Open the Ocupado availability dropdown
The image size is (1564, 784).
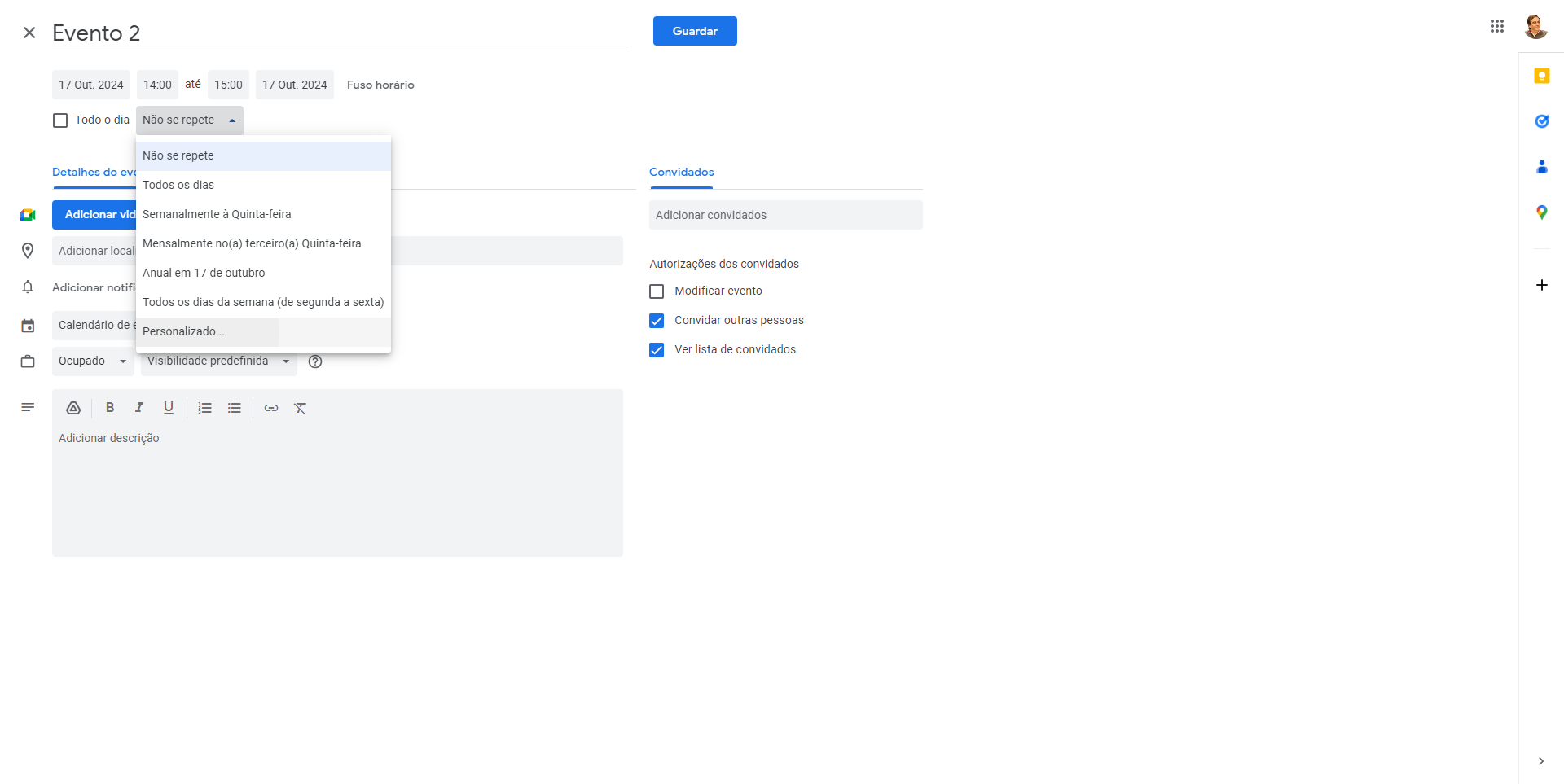(93, 361)
